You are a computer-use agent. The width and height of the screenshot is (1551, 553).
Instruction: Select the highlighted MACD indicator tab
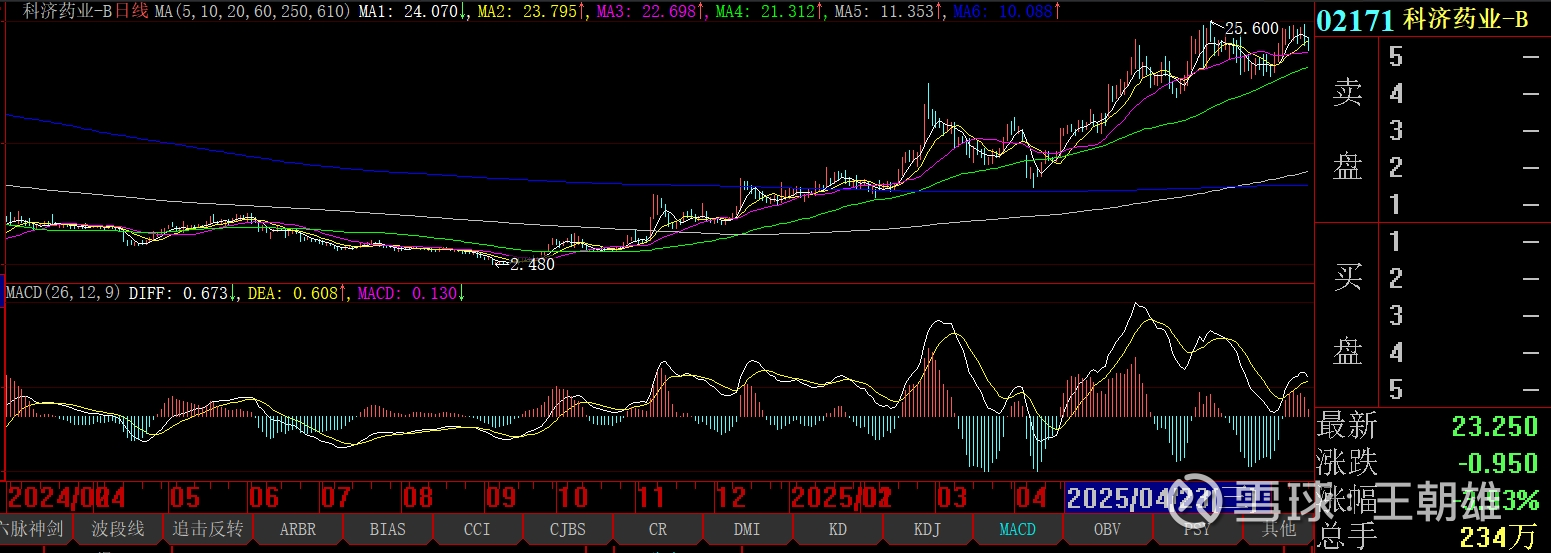click(x=1018, y=529)
